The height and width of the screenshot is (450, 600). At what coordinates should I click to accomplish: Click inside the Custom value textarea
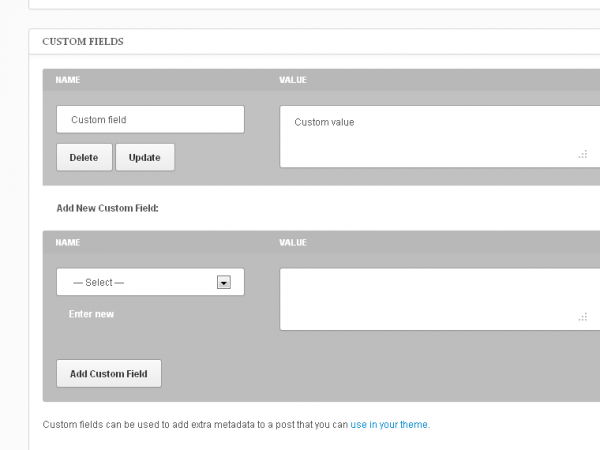[x=440, y=137]
